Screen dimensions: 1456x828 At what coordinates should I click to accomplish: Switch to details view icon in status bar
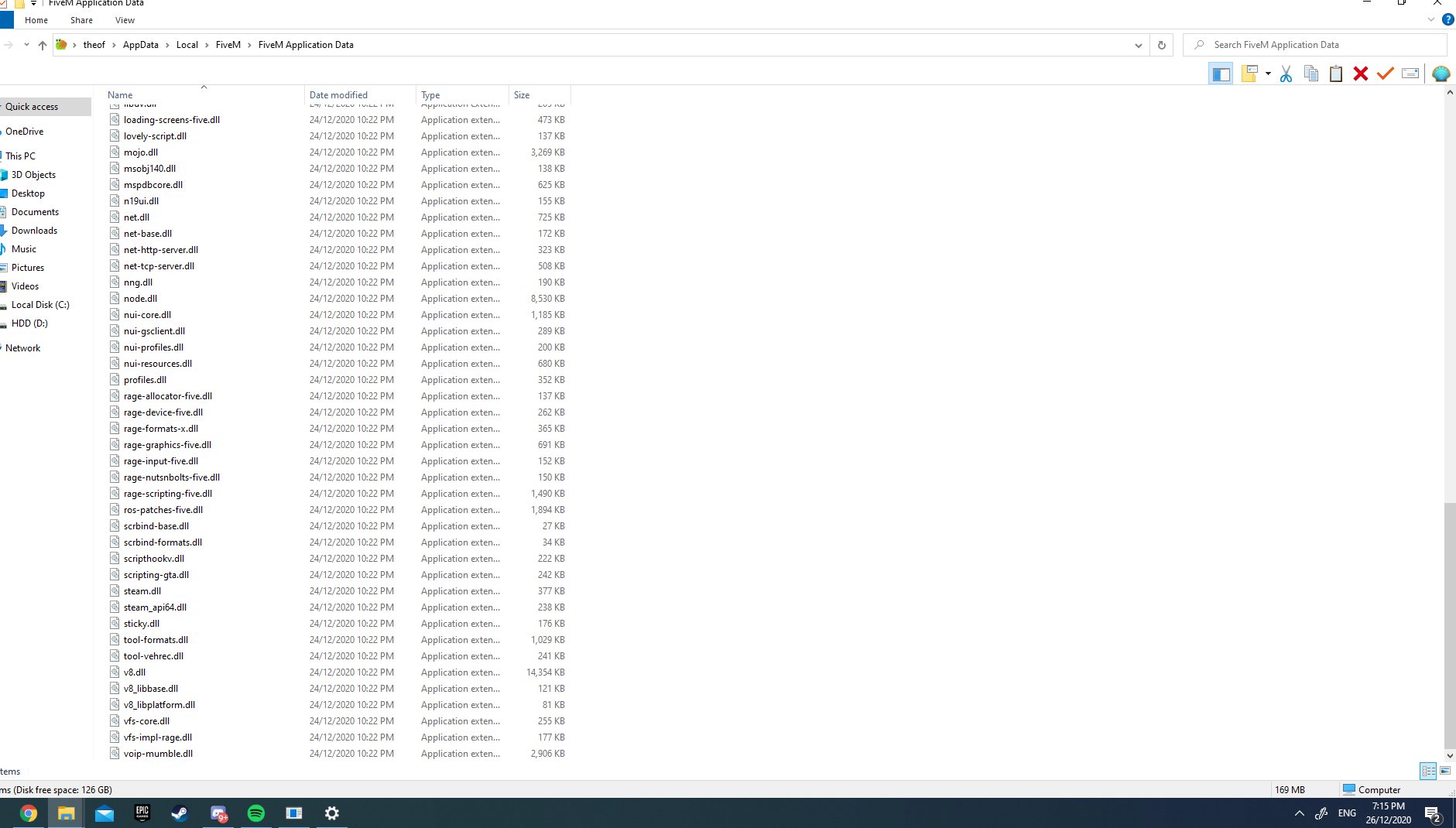1428,771
